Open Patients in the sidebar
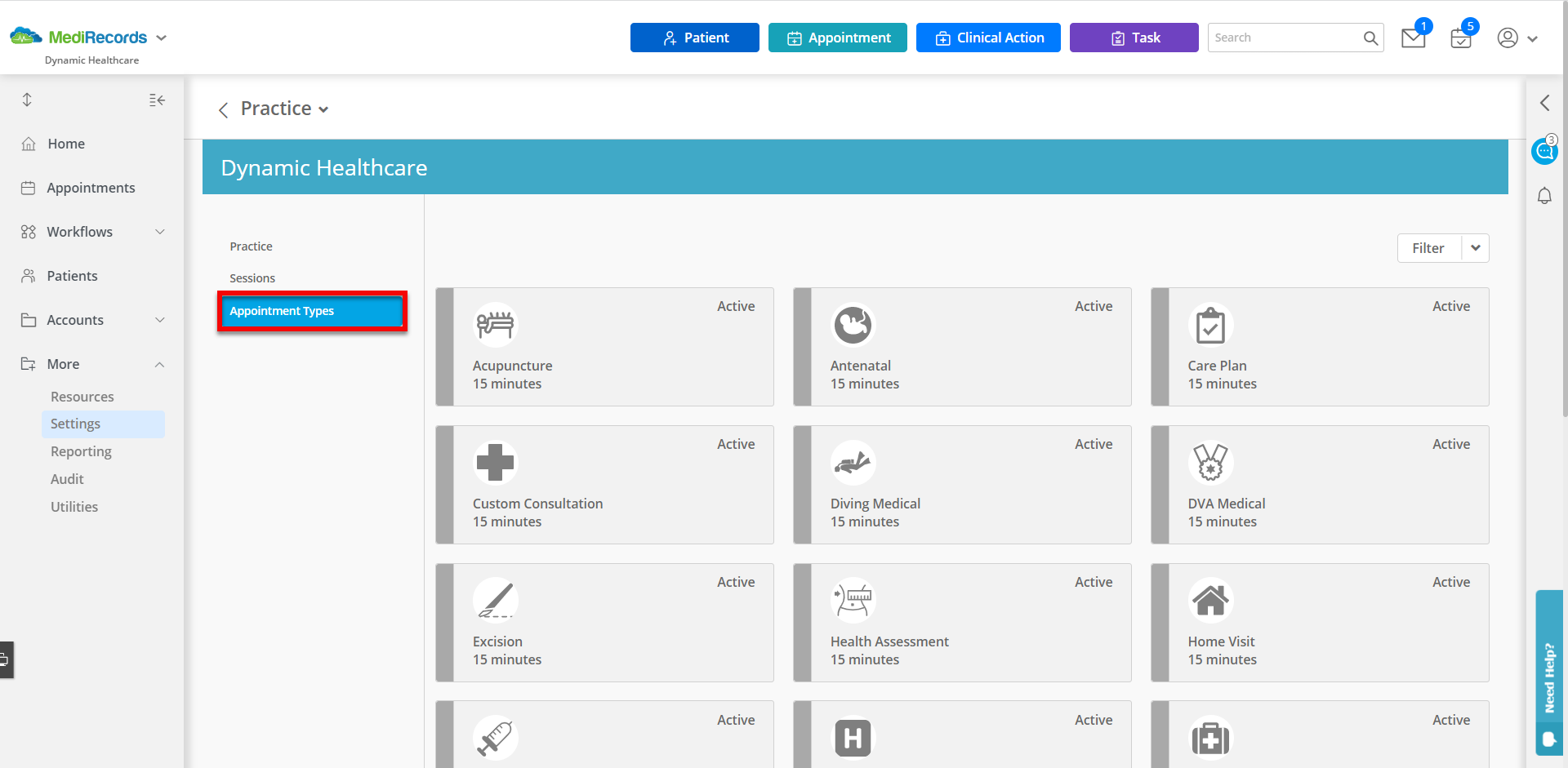The height and width of the screenshot is (768, 1568). (72, 276)
